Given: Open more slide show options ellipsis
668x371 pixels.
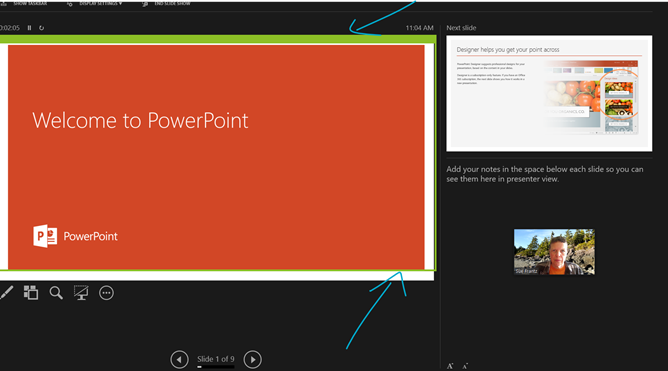Looking at the screenshot, I should [x=106, y=293].
